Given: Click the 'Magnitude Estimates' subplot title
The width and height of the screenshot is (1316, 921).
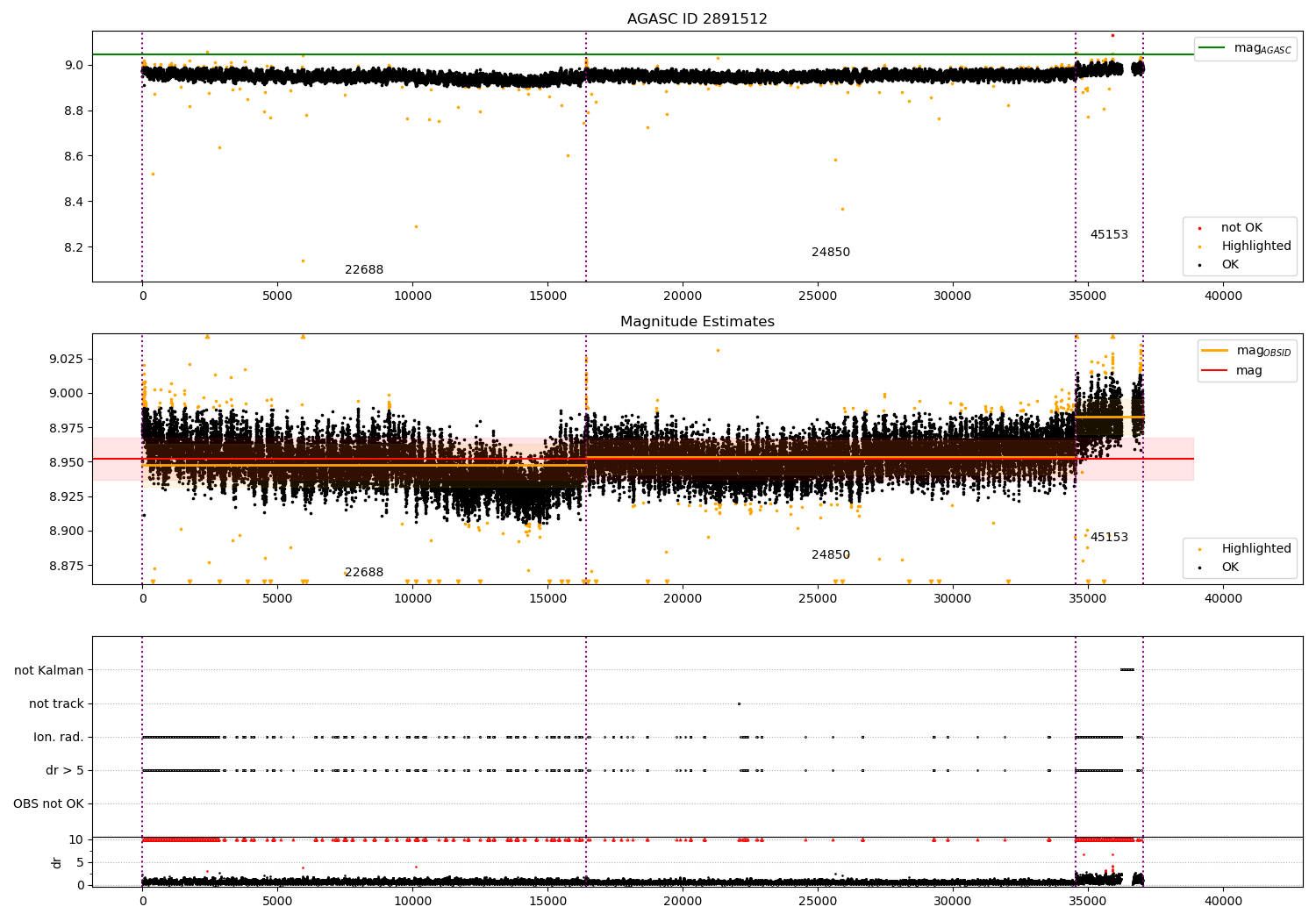Looking at the screenshot, I should (697, 321).
